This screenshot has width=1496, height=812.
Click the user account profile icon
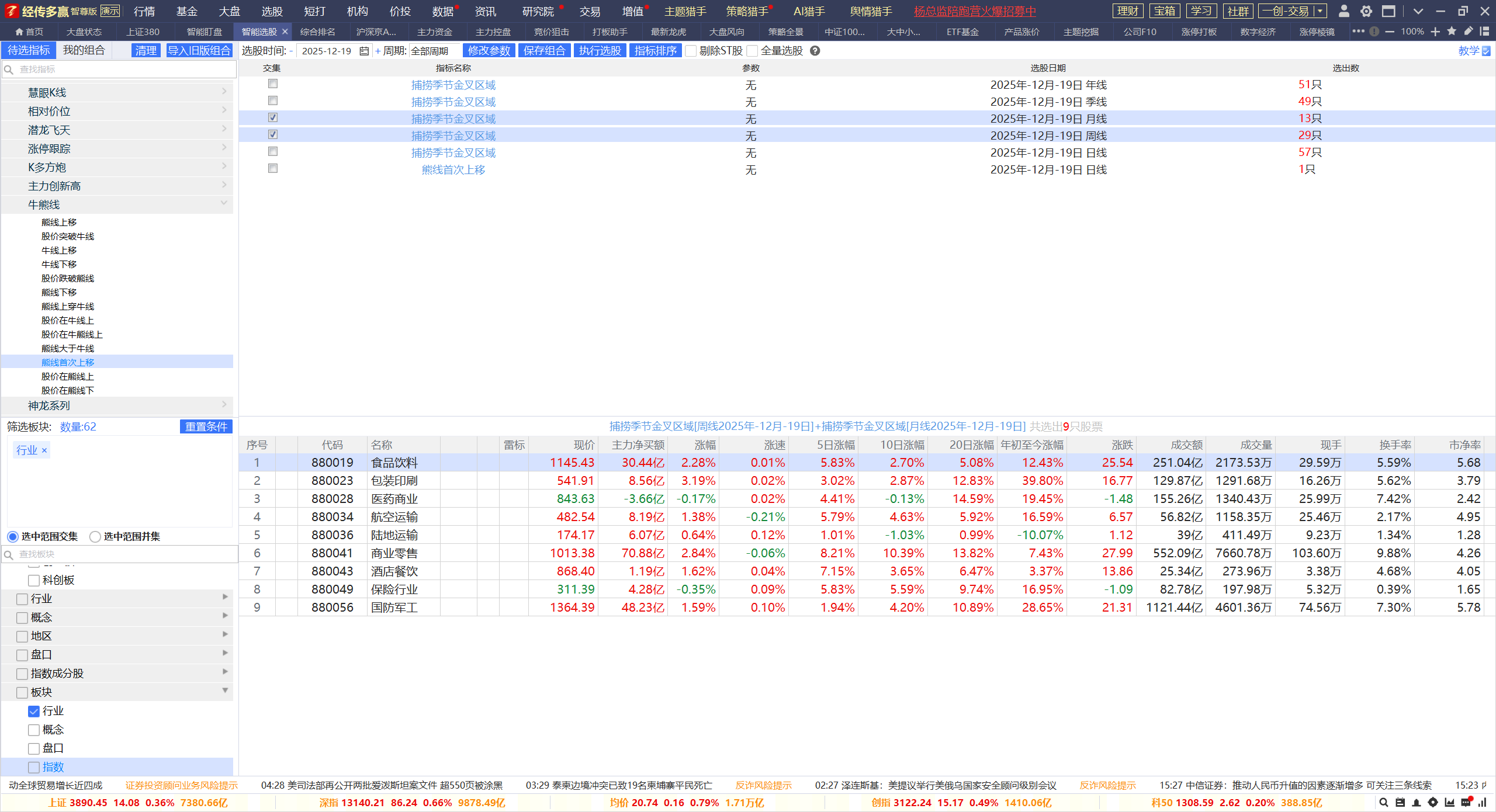(1343, 11)
